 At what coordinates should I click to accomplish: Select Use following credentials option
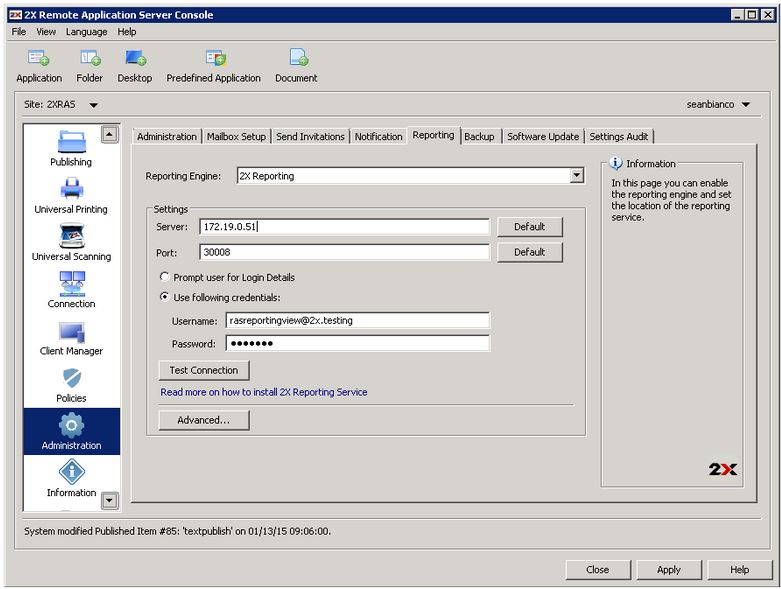point(164,297)
